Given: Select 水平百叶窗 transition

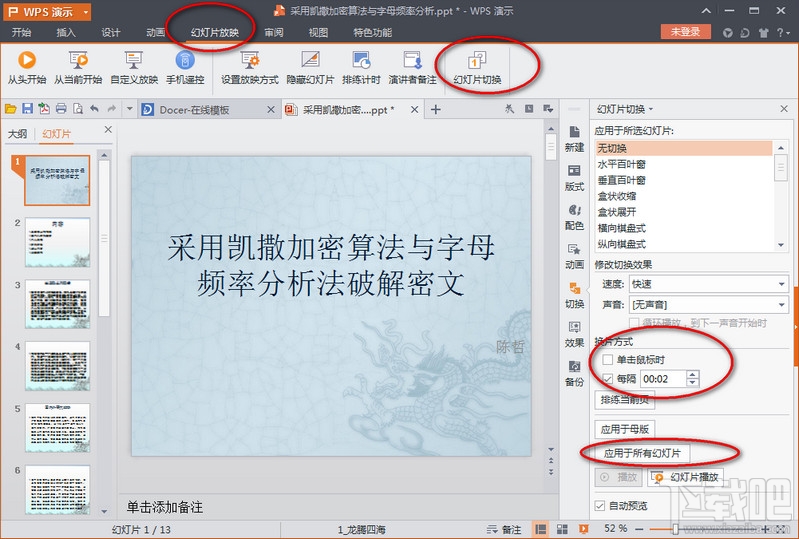Looking at the screenshot, I should click(x=684, y=164).
